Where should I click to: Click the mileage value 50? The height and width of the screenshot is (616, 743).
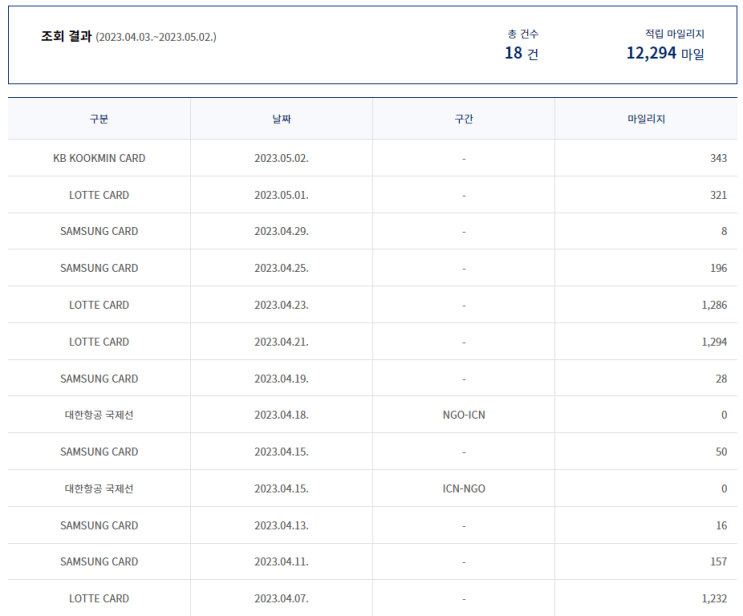click(721, 452)
